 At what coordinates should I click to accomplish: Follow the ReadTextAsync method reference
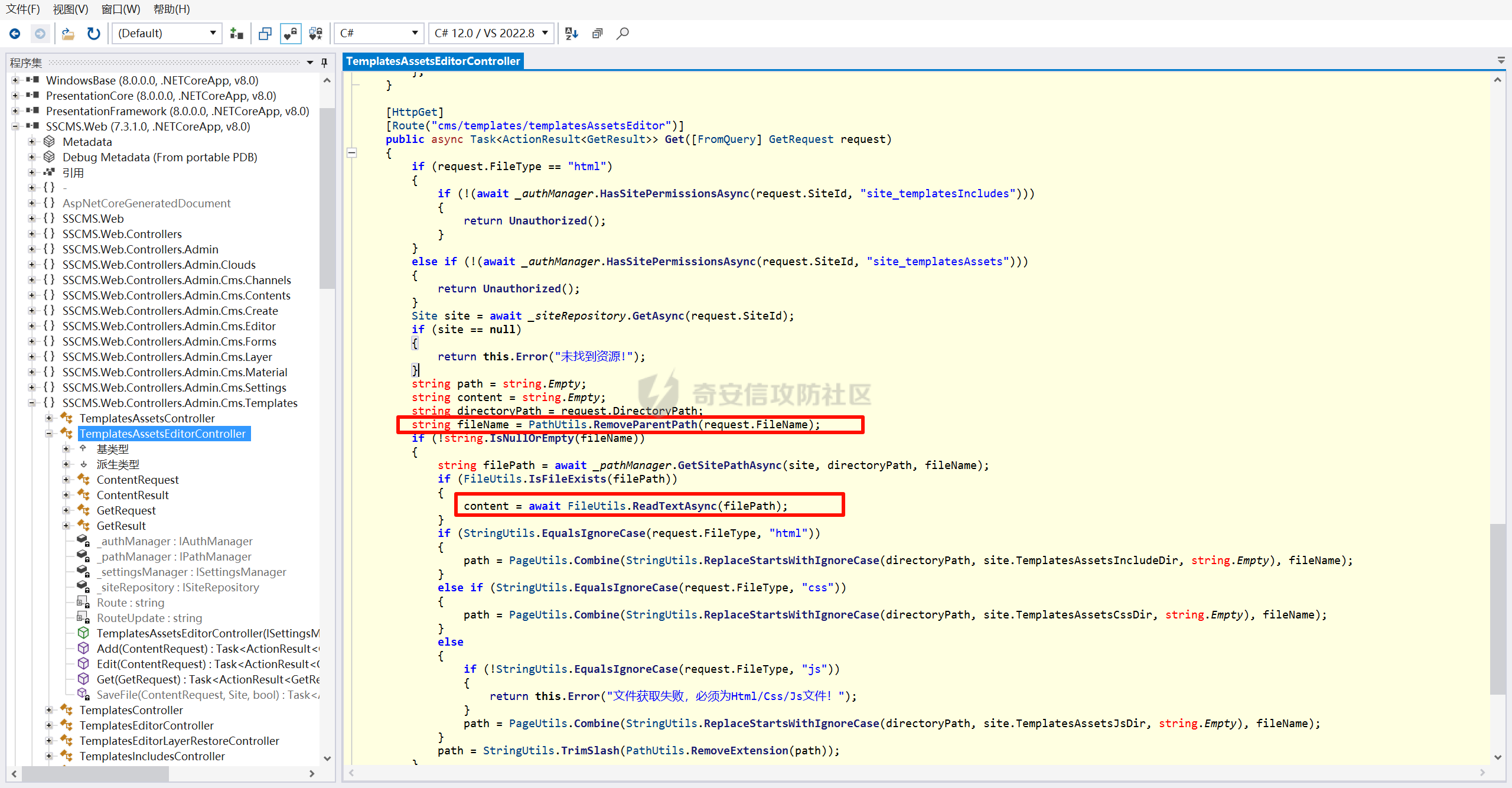tap(674, 506)
